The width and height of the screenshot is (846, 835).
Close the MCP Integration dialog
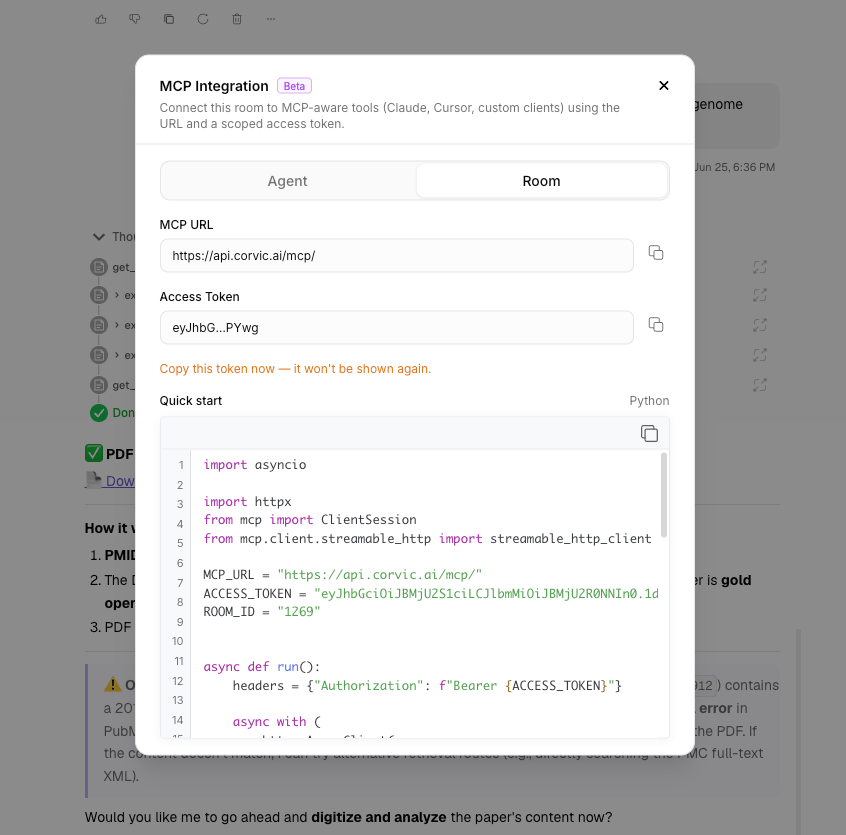(664, 86)
